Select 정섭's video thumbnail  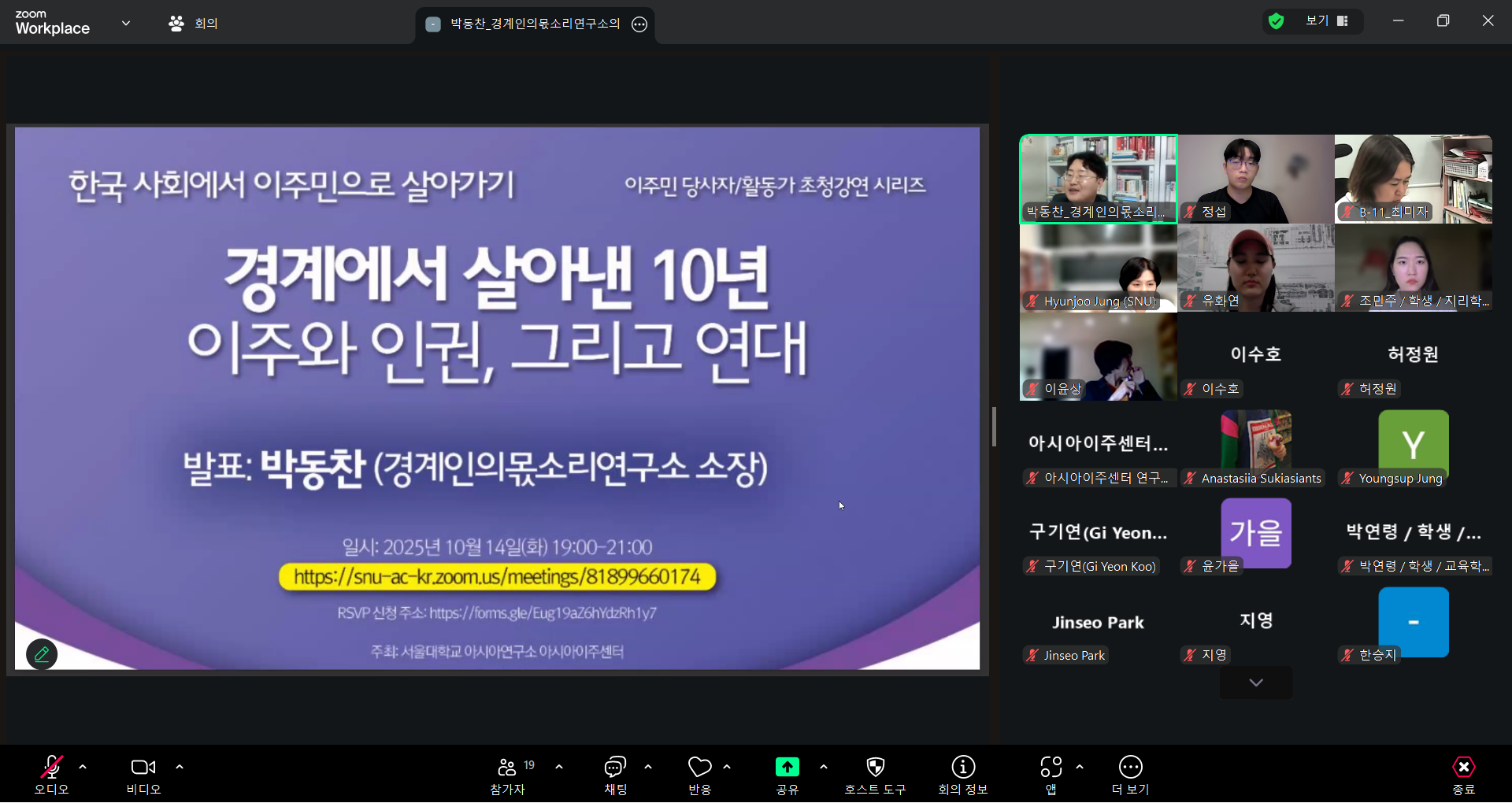click(x=1255, y=179)
